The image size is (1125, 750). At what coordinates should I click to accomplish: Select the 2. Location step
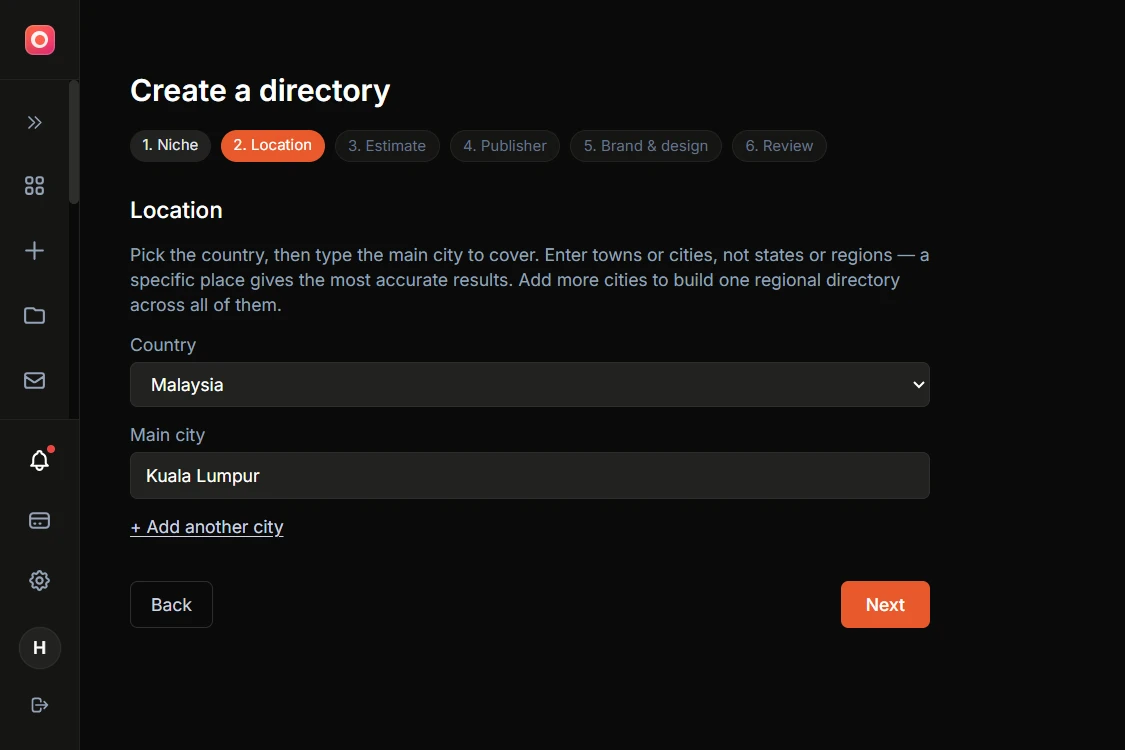point(273,145)
